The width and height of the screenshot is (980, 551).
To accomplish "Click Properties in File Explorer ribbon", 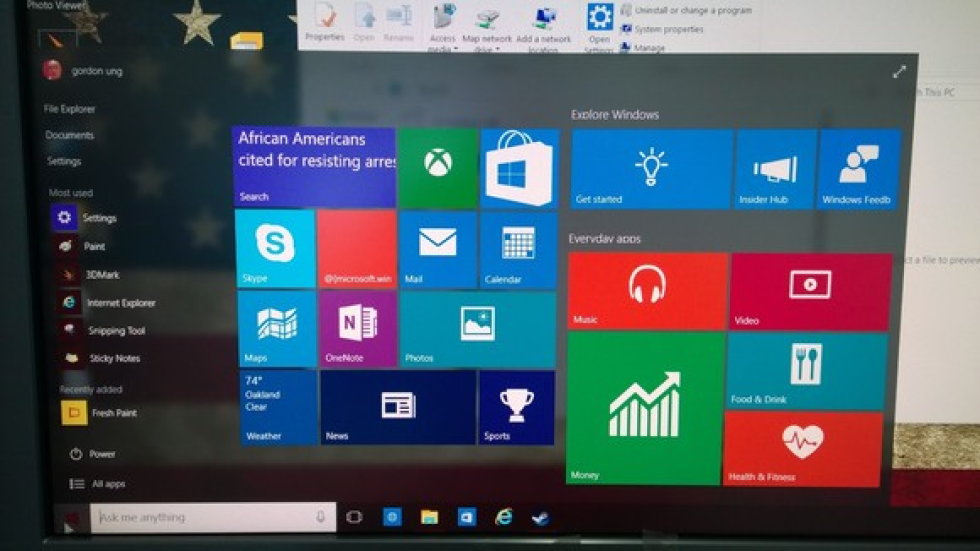I will pos(325,22).
